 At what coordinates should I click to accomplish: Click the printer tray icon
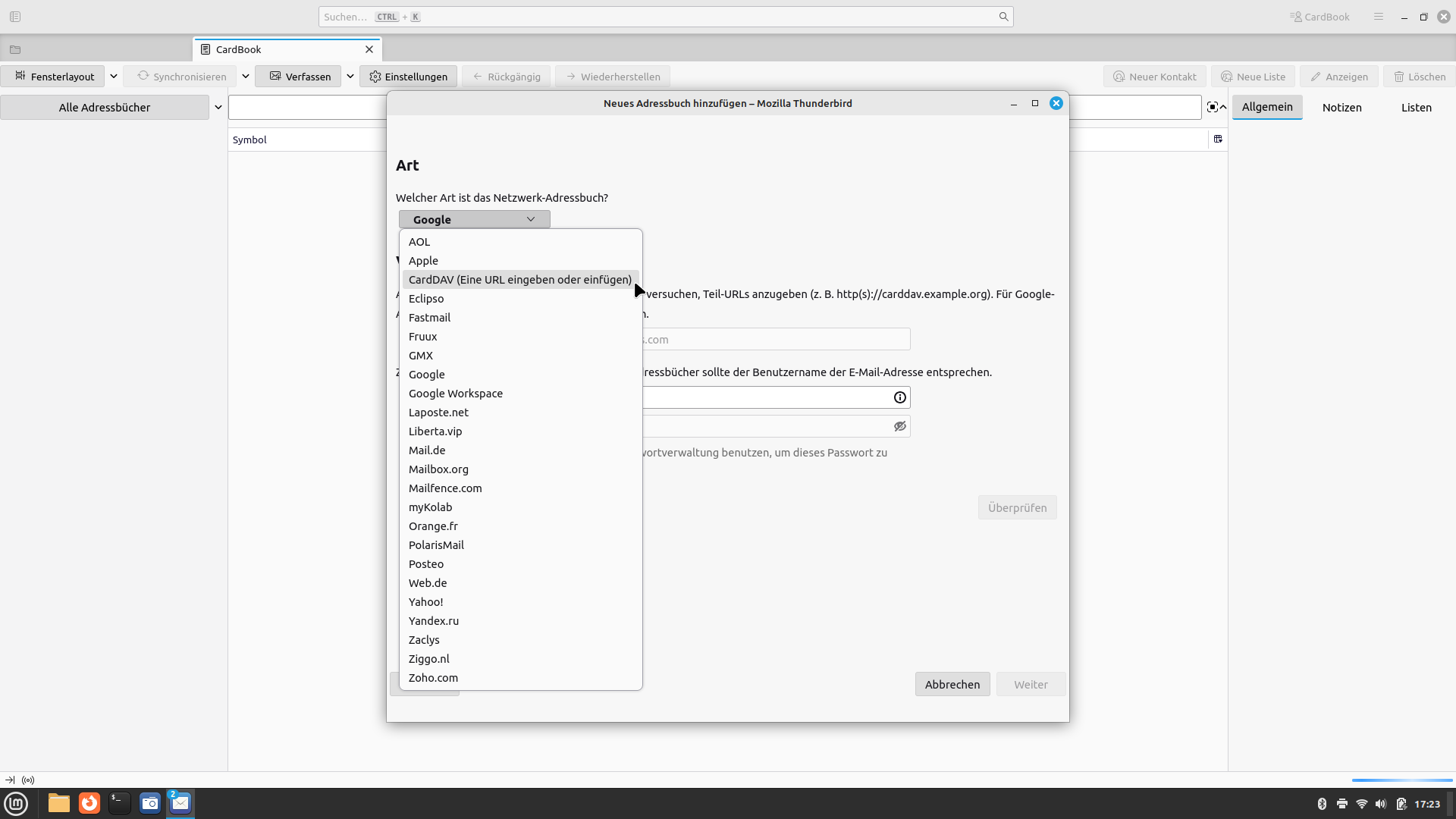click(1341, 804)
